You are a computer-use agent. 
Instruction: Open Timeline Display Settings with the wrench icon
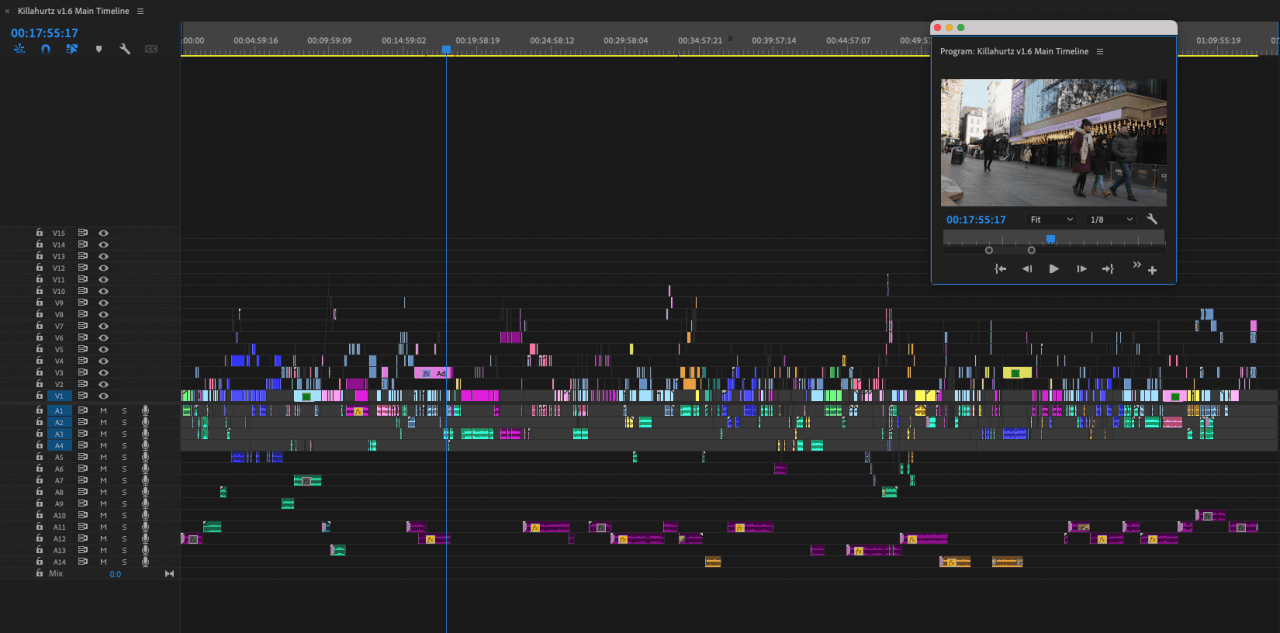[x=124, y=48]
